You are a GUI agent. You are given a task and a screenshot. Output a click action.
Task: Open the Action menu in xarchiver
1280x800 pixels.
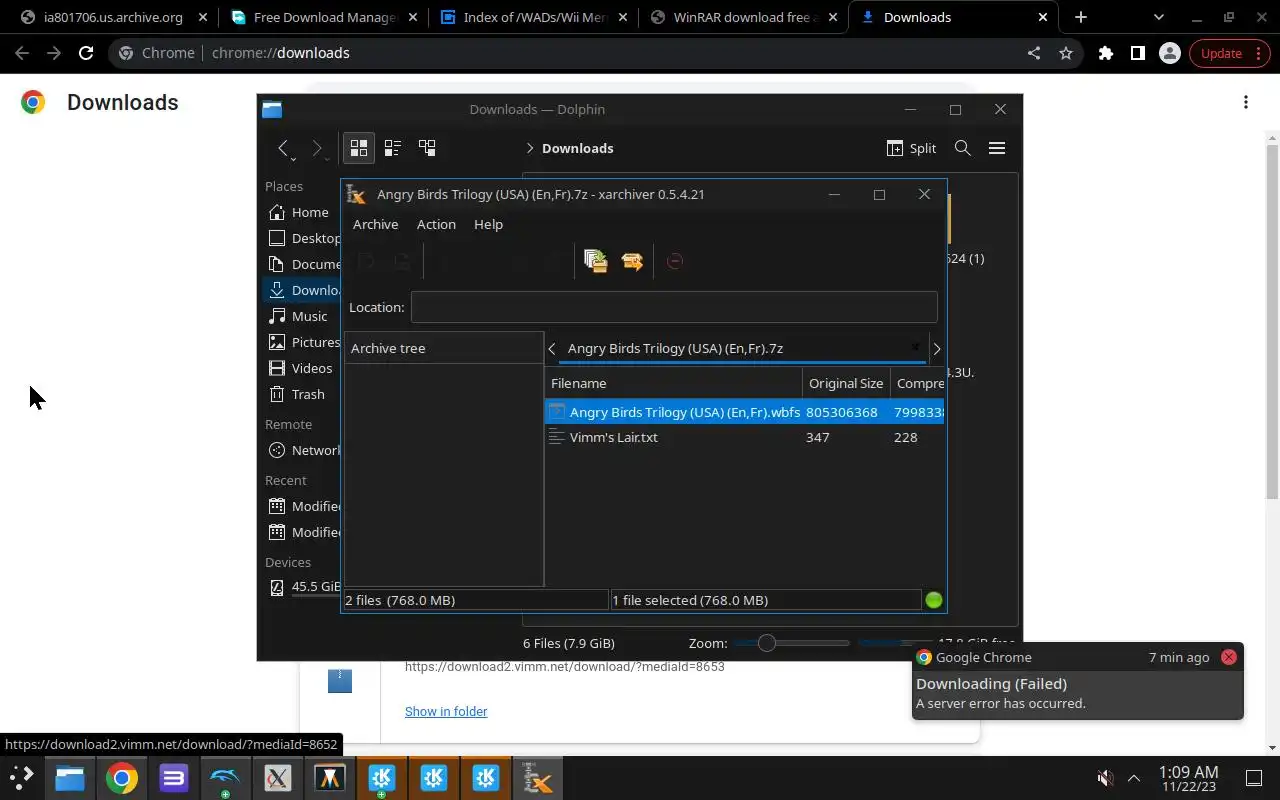pos(436,224)
